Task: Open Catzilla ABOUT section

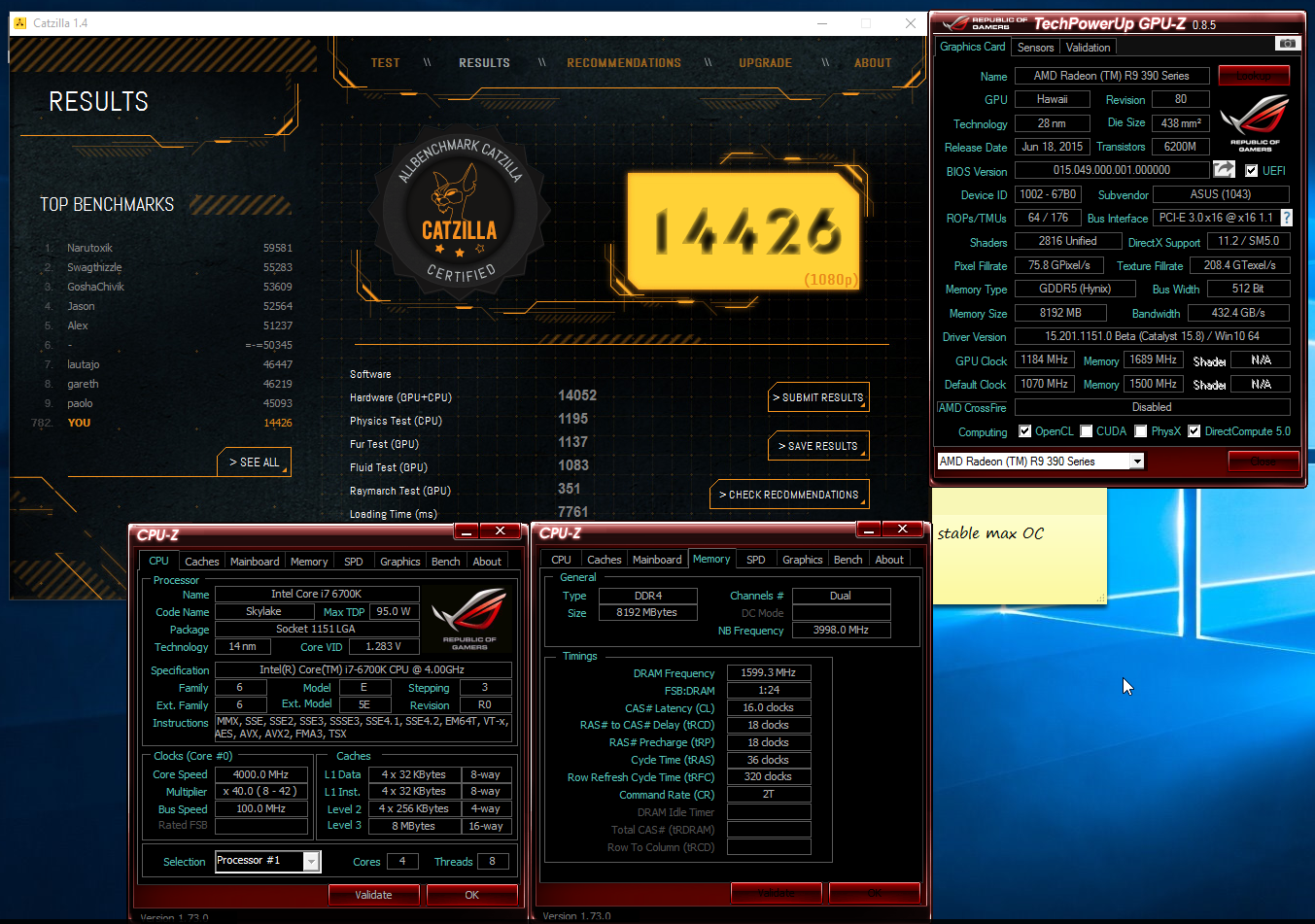Action: click(873, 63)
